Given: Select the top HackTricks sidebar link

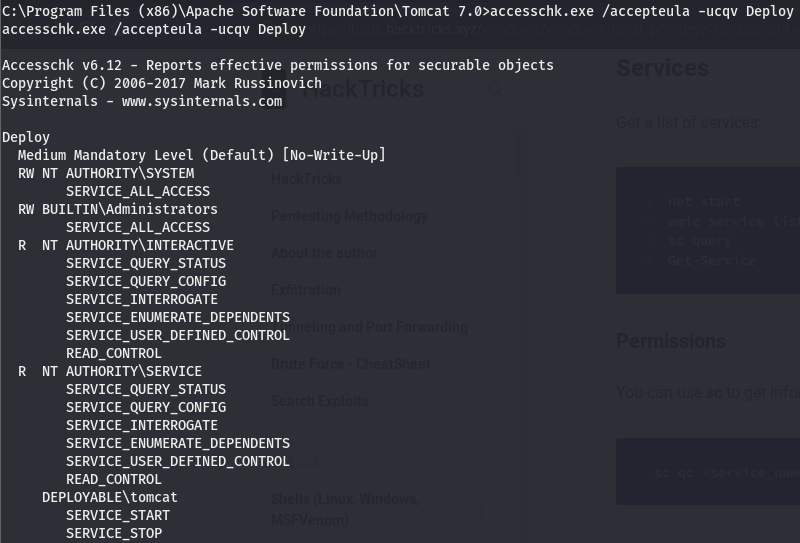Looking at the screenshot, I should coord(306,179).
